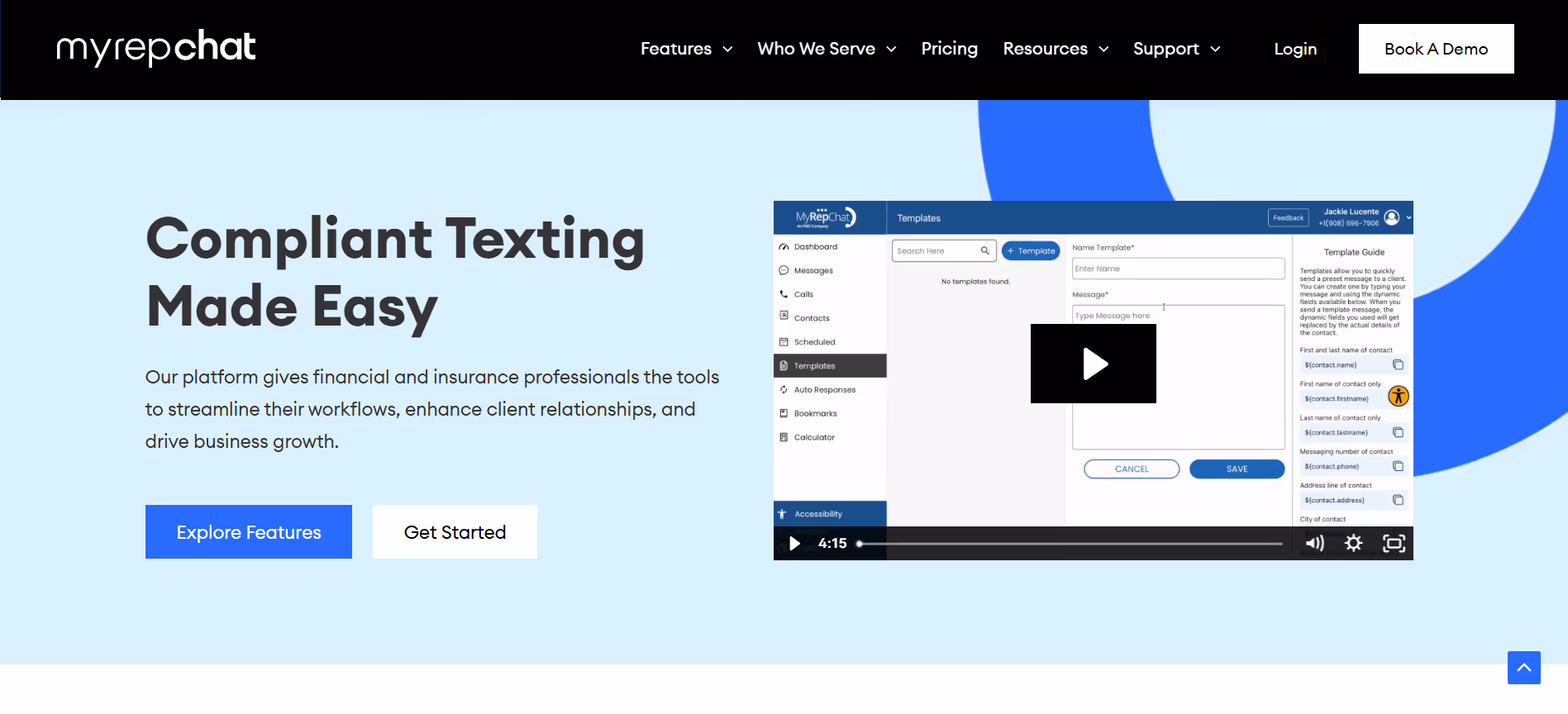Click the Book A Demo button
This screenshot has width=1568, height=714.
point(1437,49)
